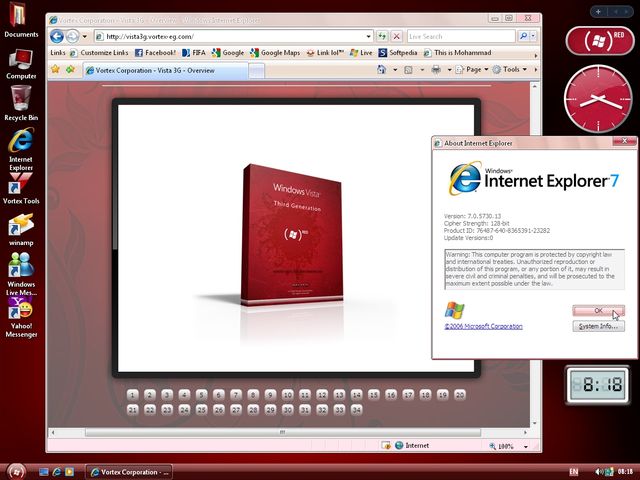
Task: Click the Favorites Center star icon
Action: point(56,69)
